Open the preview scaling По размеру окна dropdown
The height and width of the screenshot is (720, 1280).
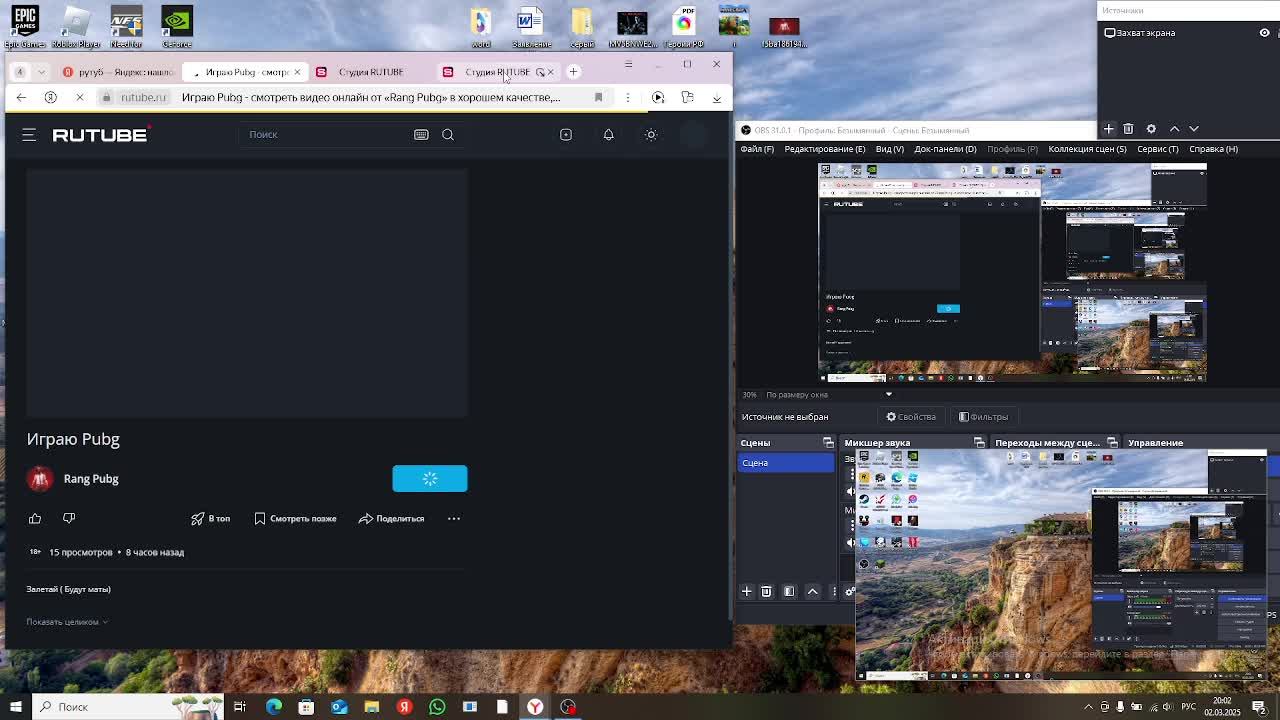click(829, 395)
